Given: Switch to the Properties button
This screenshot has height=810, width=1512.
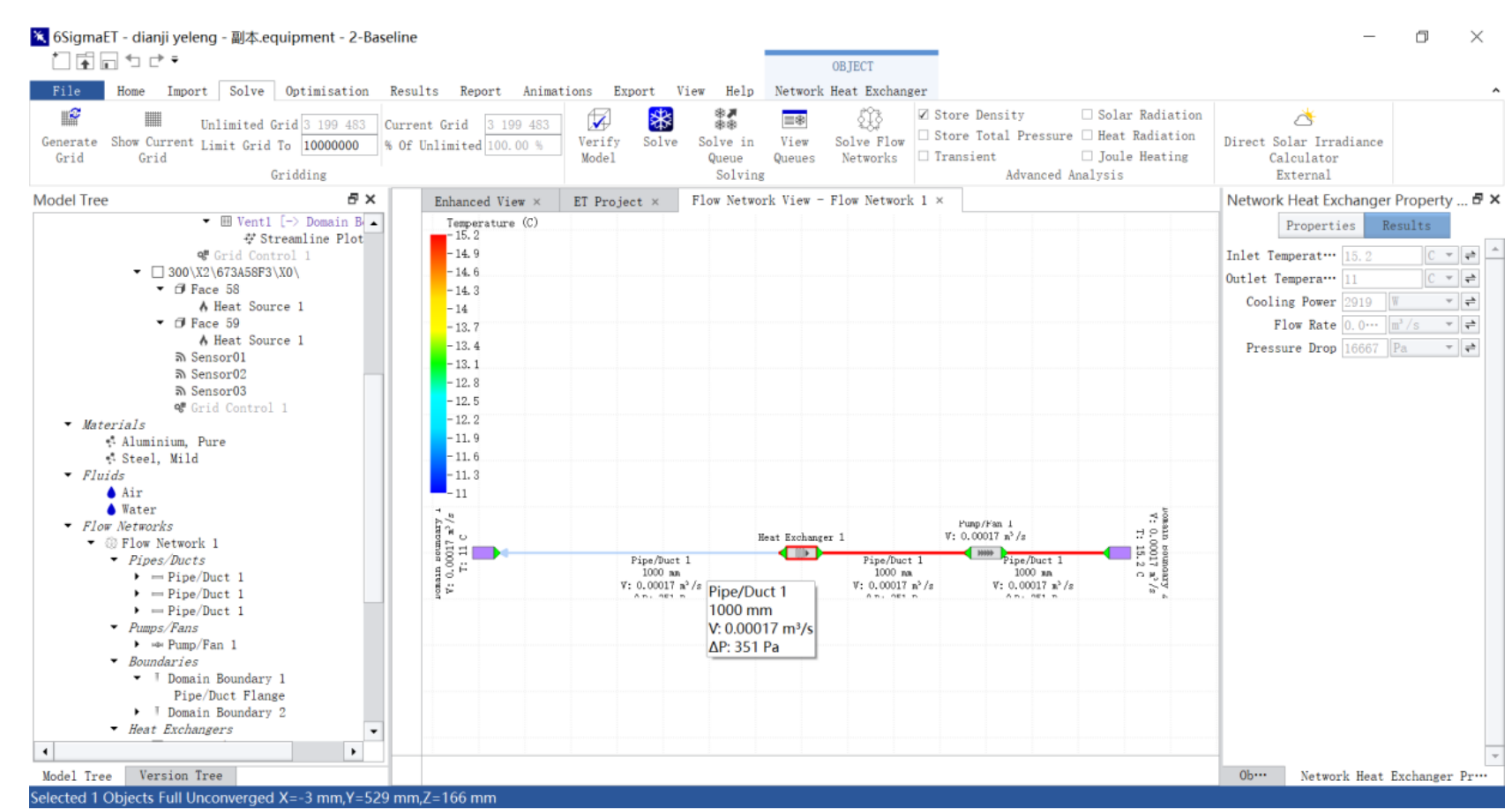Looking at the screenshot, I should coord(1320,226).
